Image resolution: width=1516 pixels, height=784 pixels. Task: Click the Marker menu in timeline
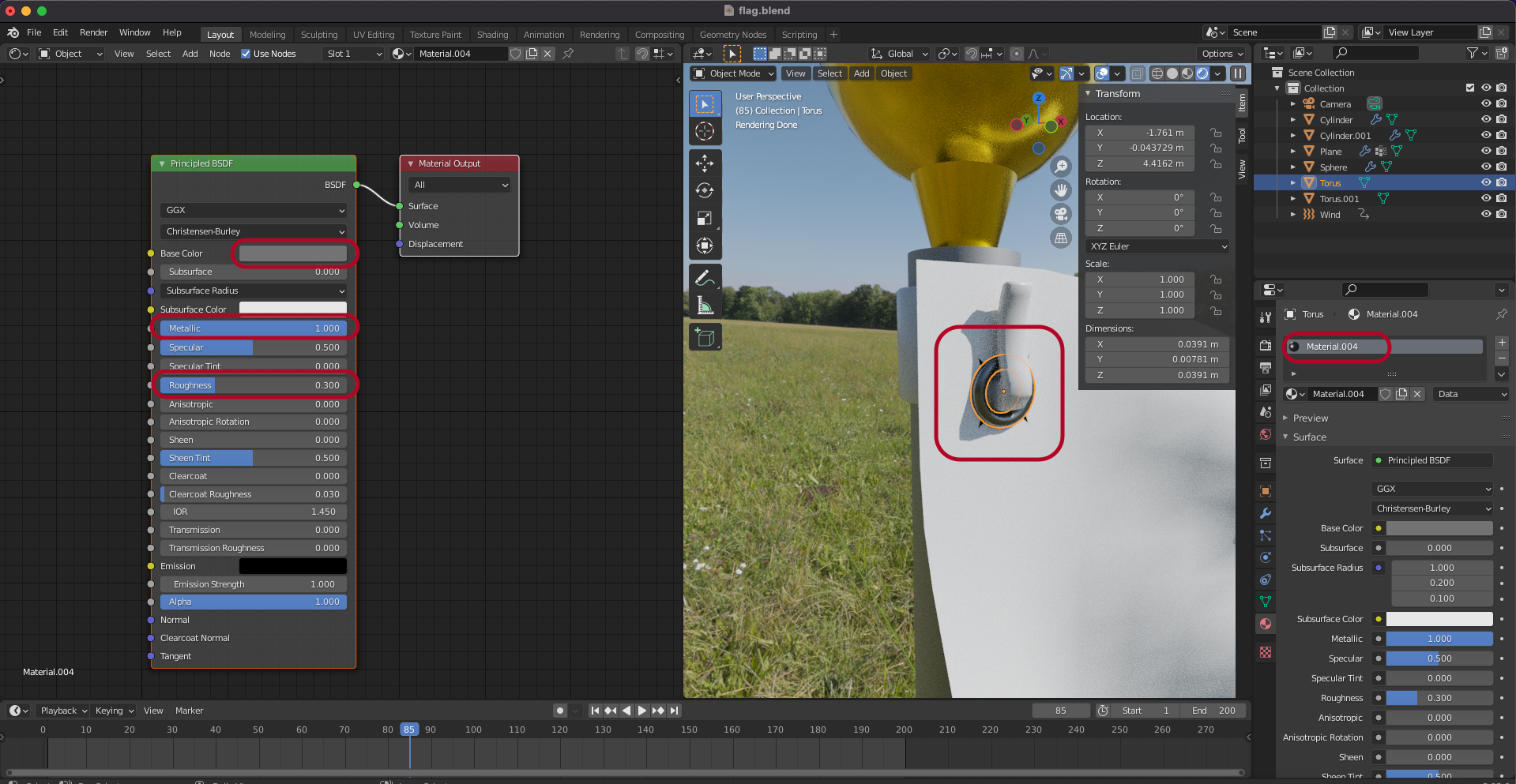[189, 711]
